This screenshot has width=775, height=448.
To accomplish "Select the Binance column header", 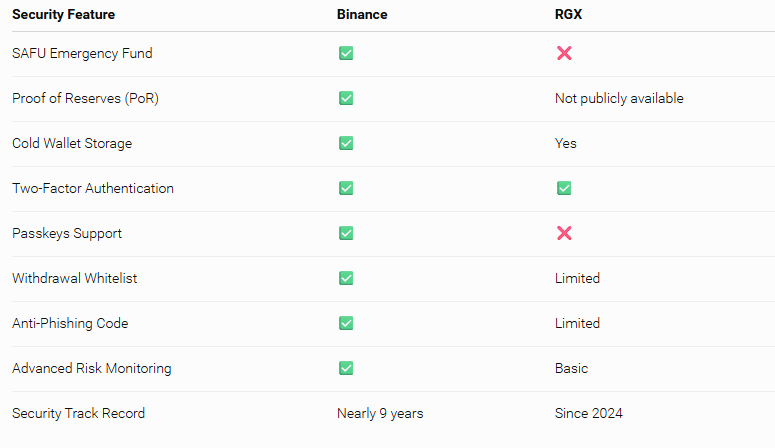I will (362, 14).
